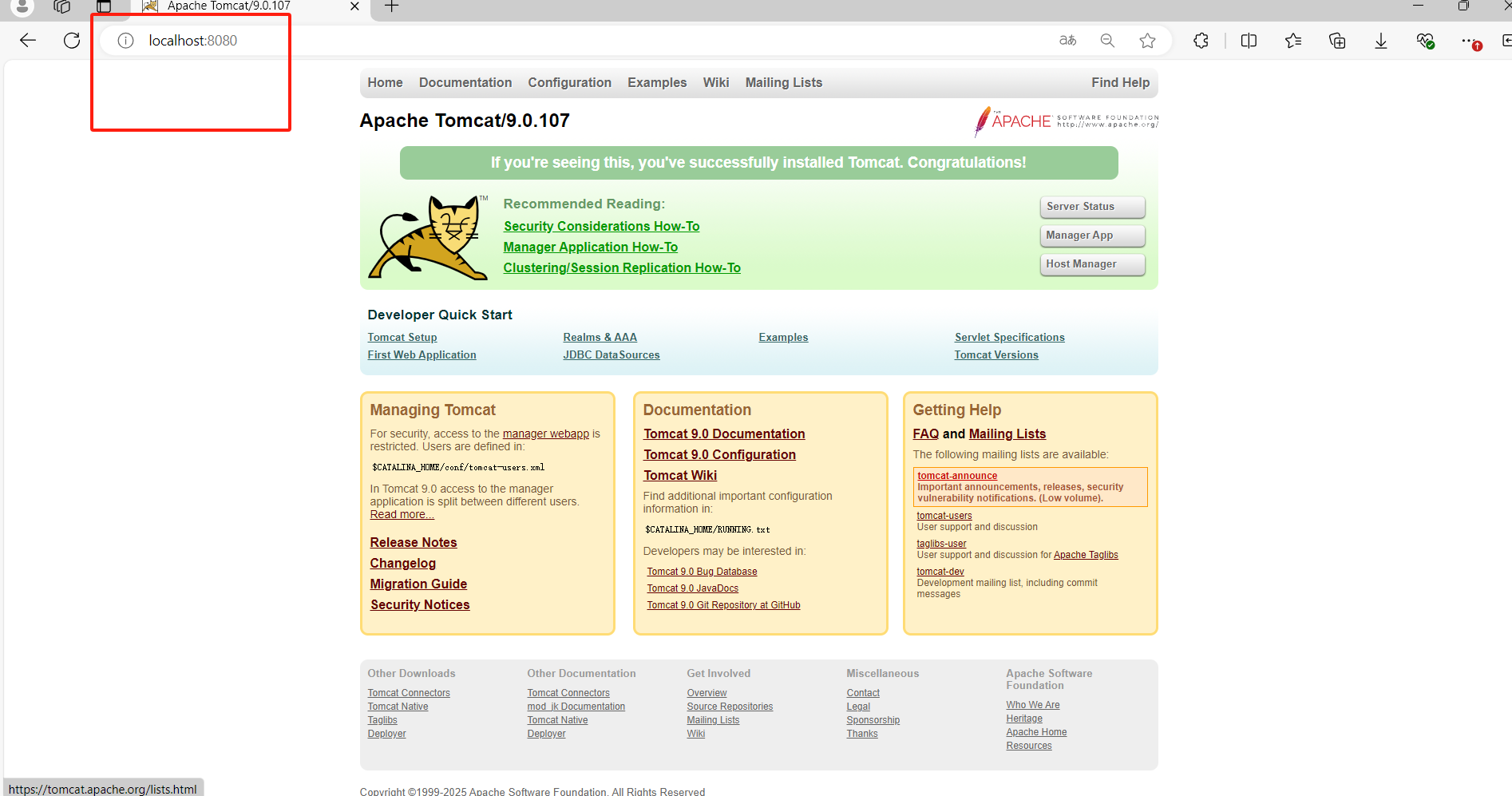Open Tomcat 9.0 JavaDocs link
Image resolution: width=1512 pixels, height=796 pixels.
(692, 588)
